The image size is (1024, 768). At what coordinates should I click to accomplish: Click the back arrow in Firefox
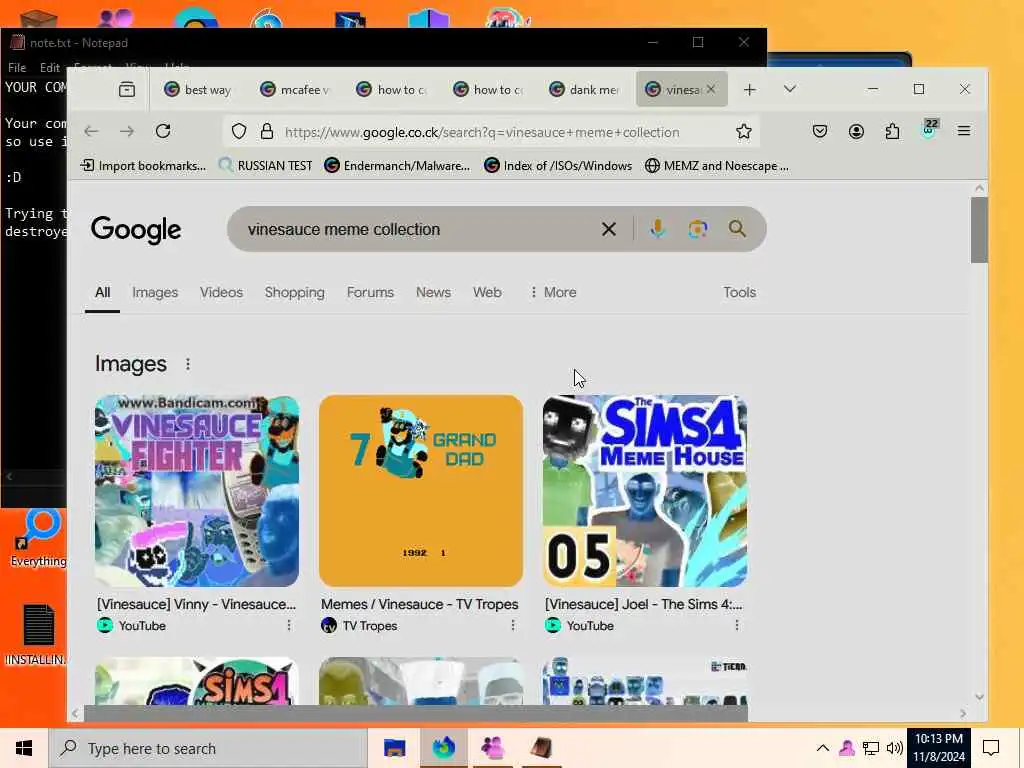[91, 131]
